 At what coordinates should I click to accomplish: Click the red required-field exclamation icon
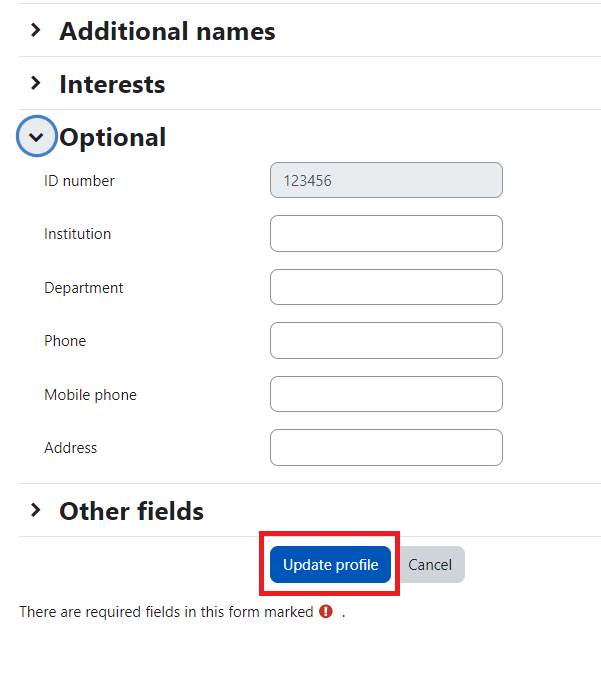coord(326,611)
